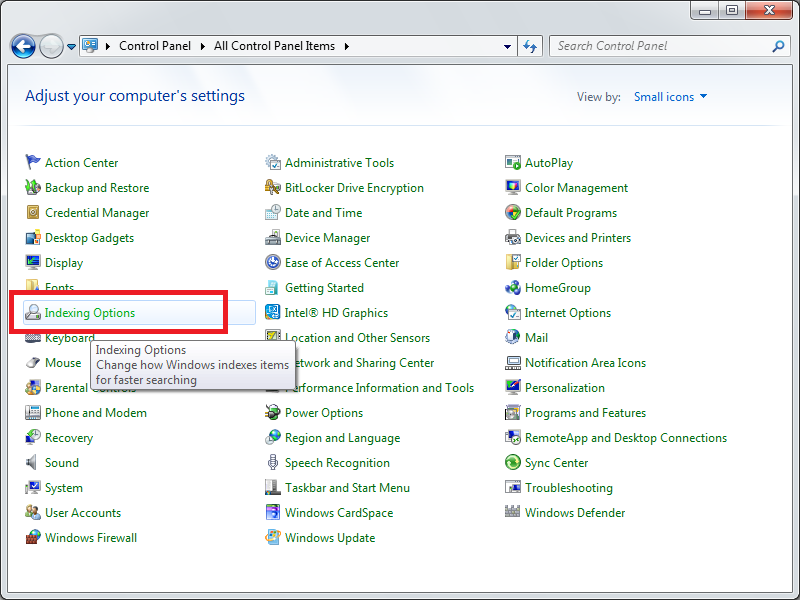800x600 pixels.
Task: Click the Sound speaker icon
Action: (x=33, y=462)
